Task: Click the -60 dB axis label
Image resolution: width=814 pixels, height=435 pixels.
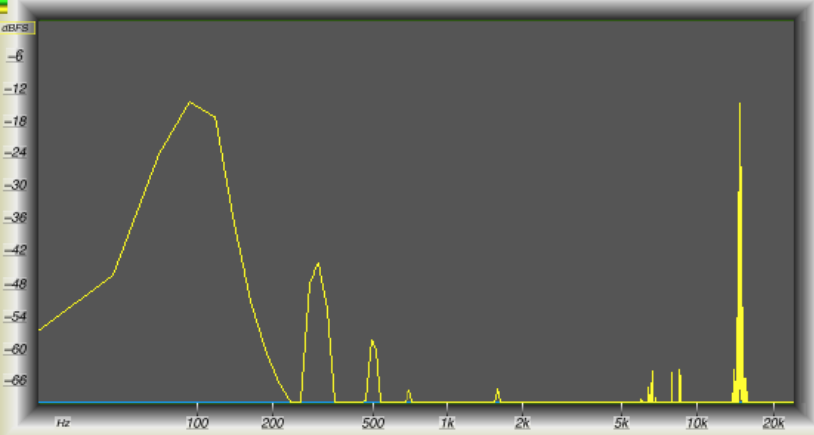Action: [x=15, y=349]
